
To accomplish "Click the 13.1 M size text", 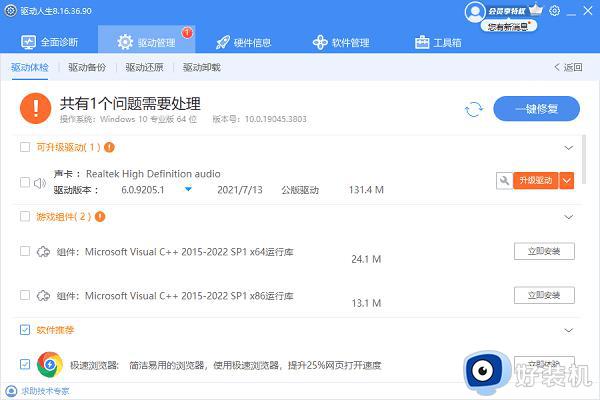I will click(366, 303).
